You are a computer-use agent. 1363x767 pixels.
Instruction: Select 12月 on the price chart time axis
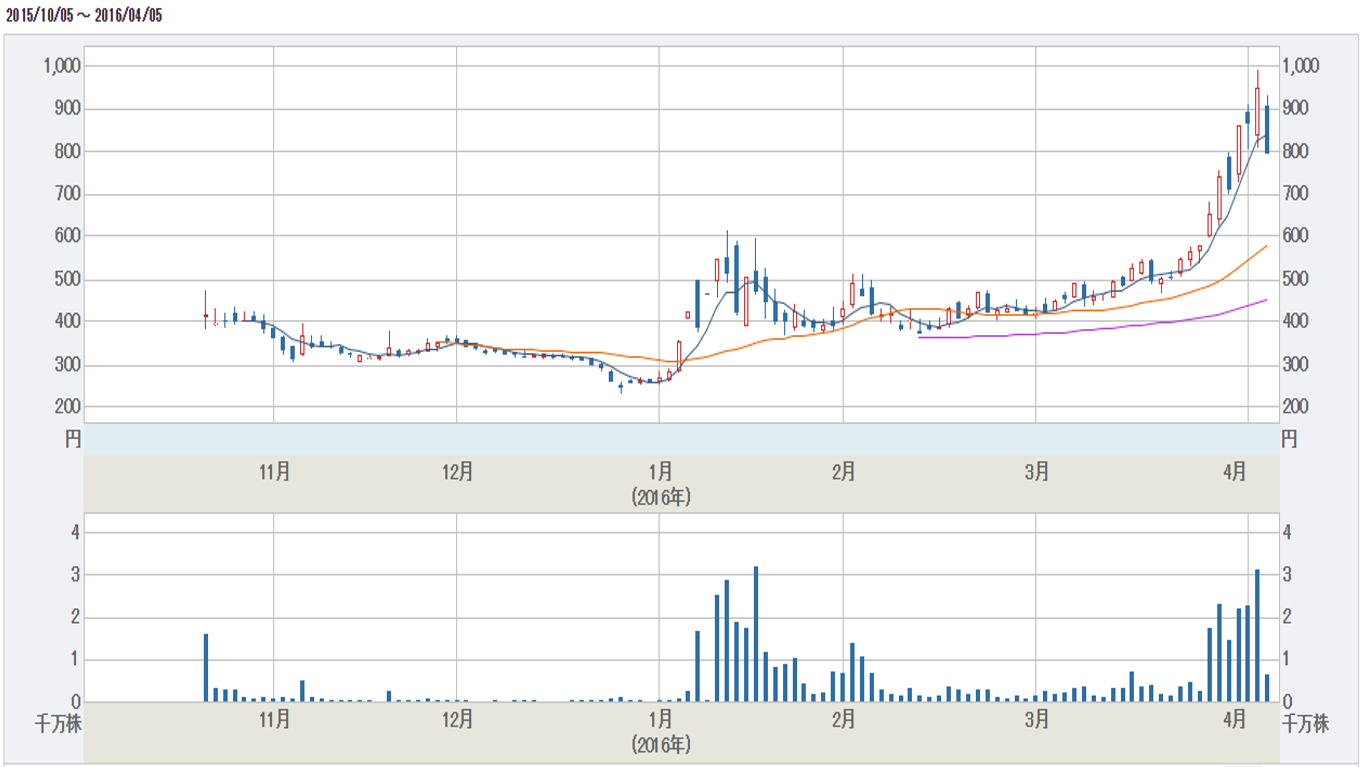(x=457, y=472)
